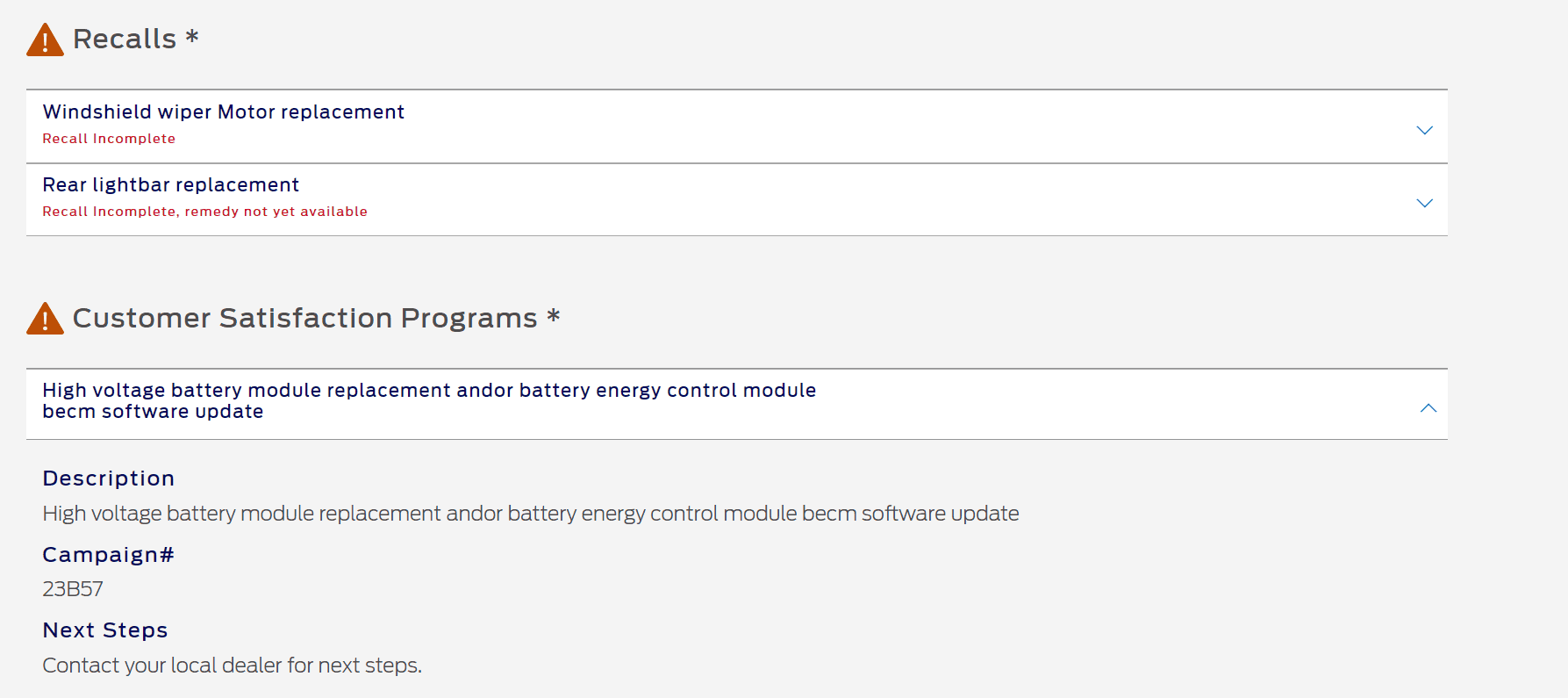This screenshot has height=698, width=1568.
Task: Click the "remedy not yet available" status text
Action: [x=276, y=212]
